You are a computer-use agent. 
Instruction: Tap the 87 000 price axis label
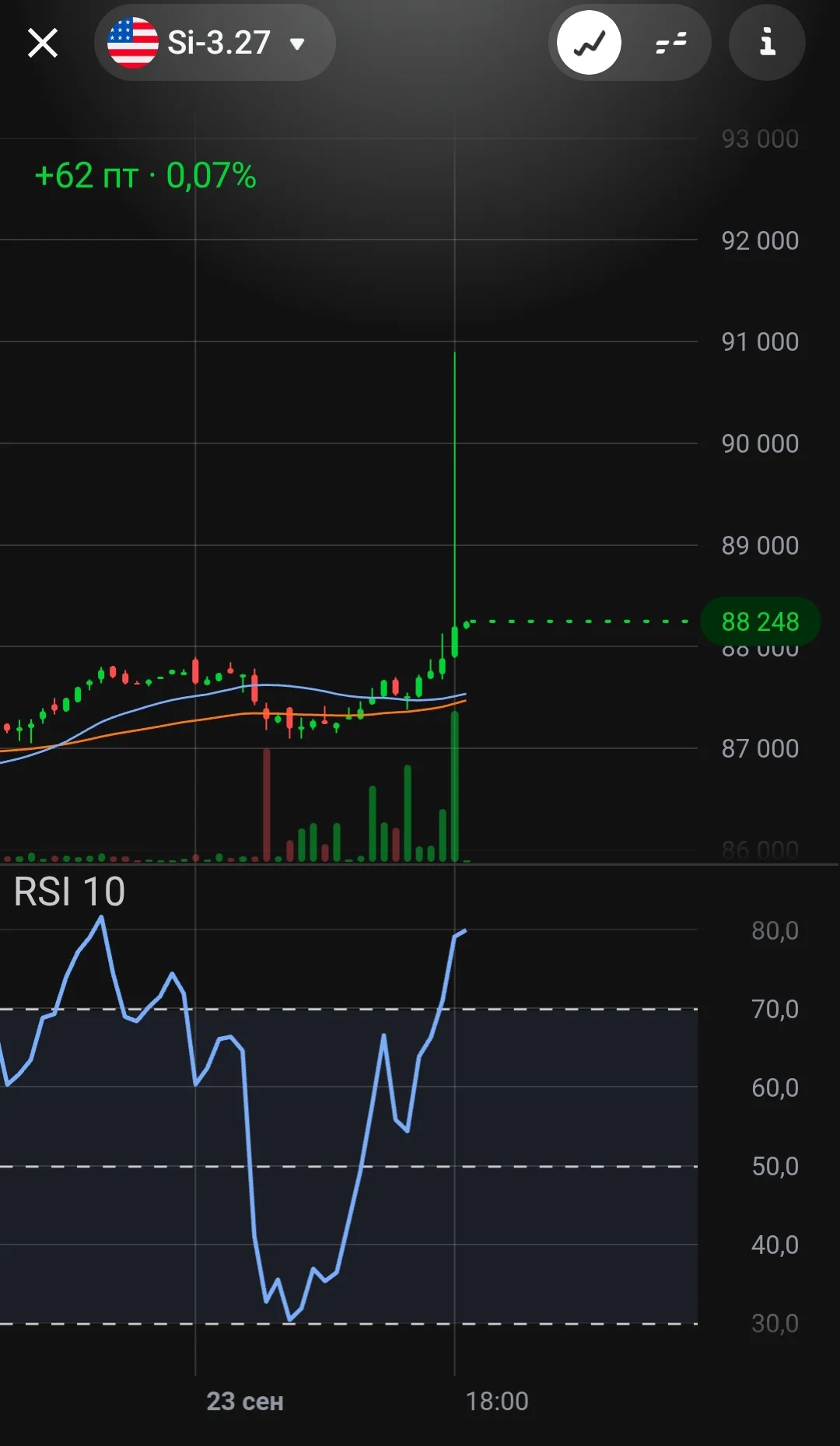pos(760,748)
